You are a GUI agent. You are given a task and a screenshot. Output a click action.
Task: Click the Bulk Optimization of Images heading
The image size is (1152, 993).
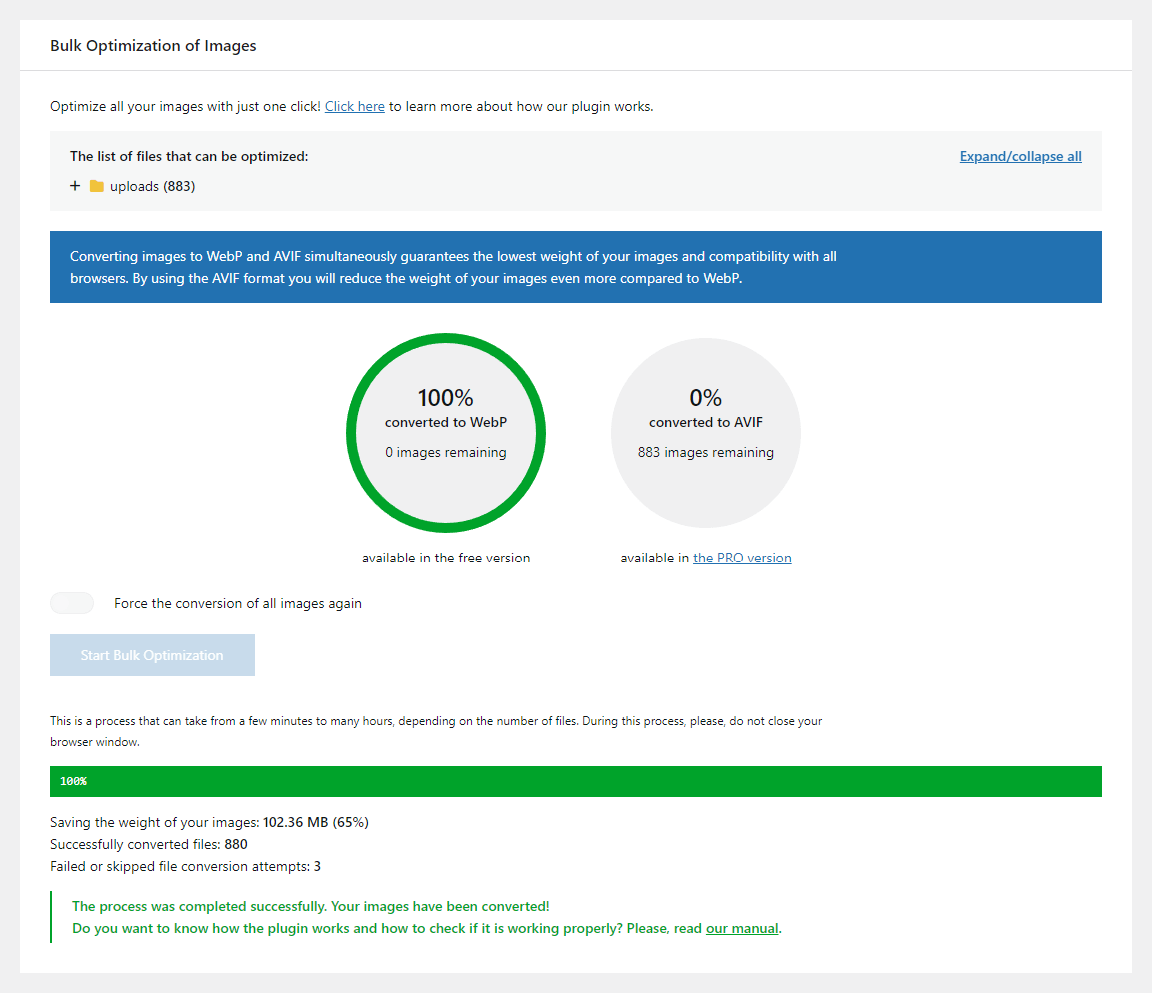click(153, 45)
